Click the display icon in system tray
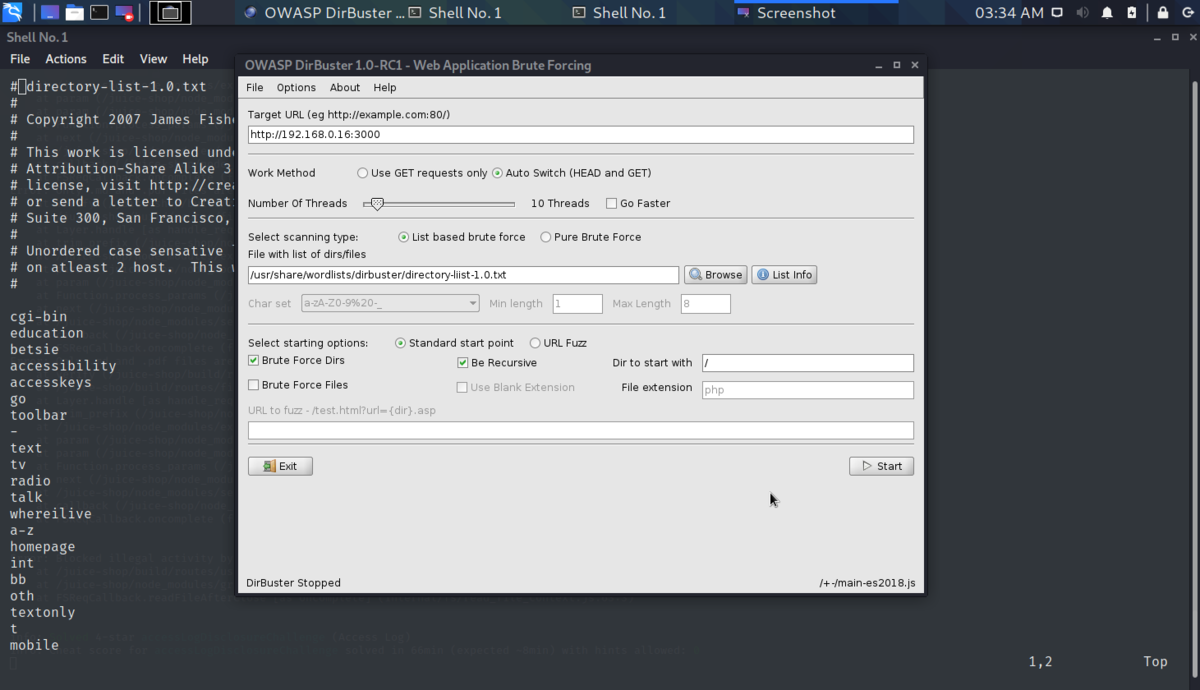 pyautogui.click(x=1059, y=13)
